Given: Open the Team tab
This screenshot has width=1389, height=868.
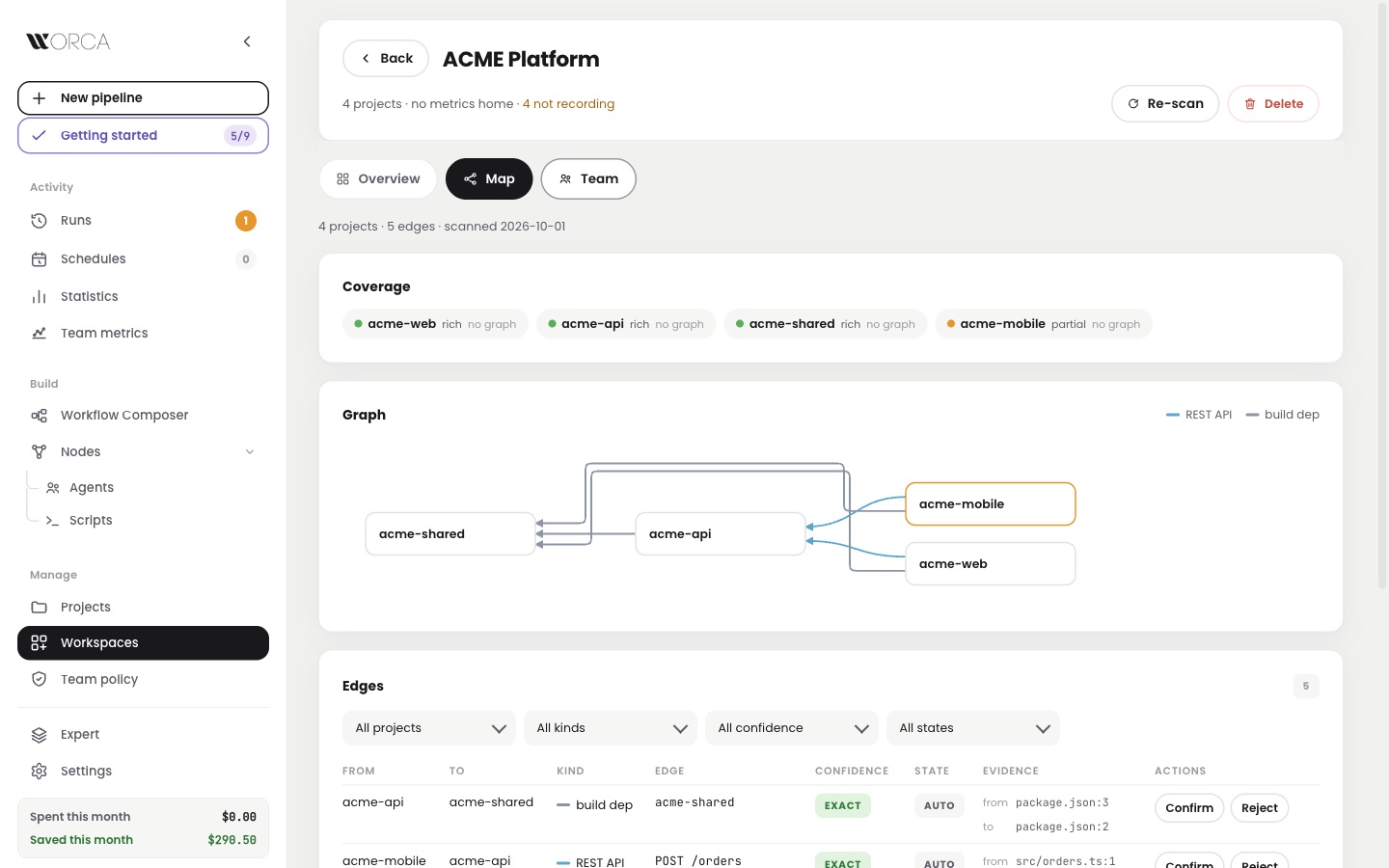Looking at the screenshot, I should coord(588,179).
